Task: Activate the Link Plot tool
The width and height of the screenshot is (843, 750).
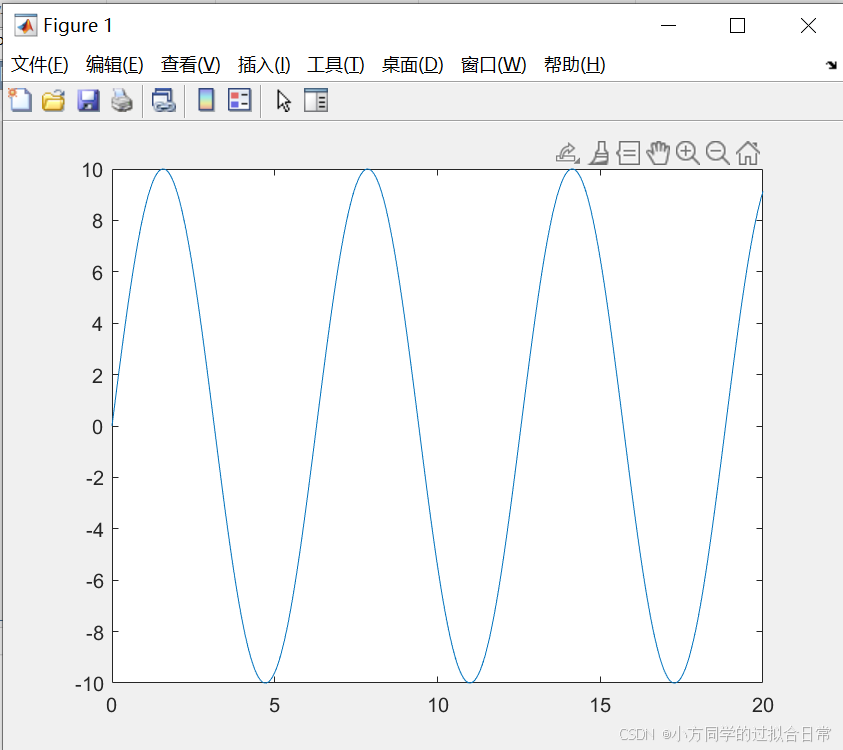Action: click(x=163, y=100)
